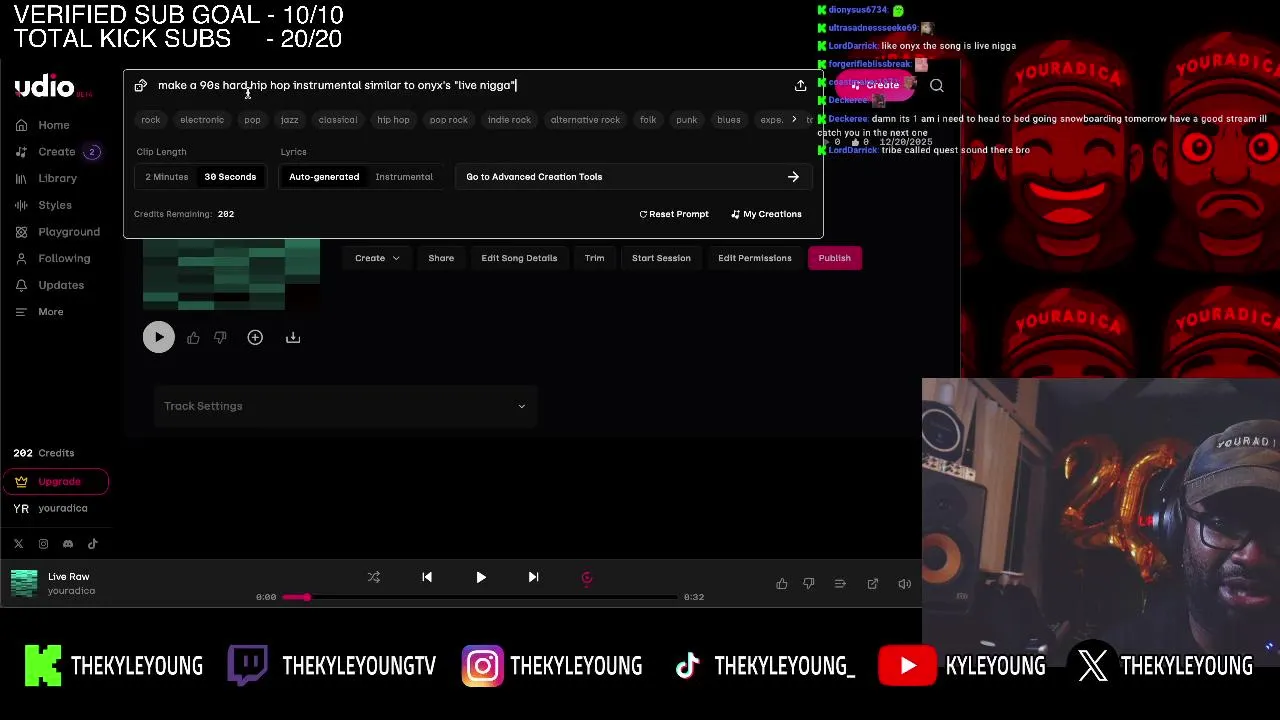Click the udio logo
This screenshot has width=1280, height=720.
pos(44,87)
